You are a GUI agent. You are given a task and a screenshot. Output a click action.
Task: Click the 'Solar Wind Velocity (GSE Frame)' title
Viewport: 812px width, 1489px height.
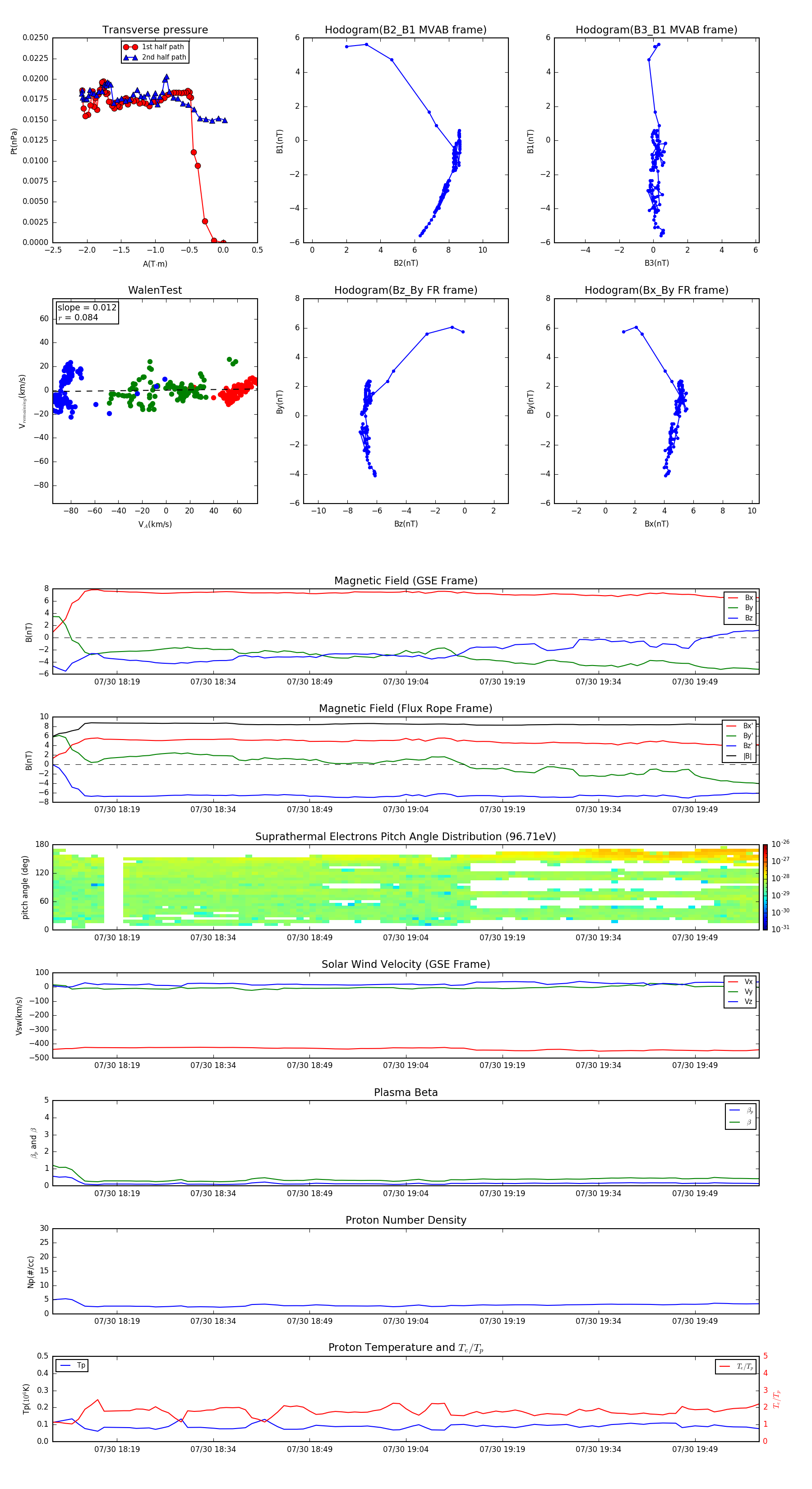pyautogui.click(x=406, y=964)
